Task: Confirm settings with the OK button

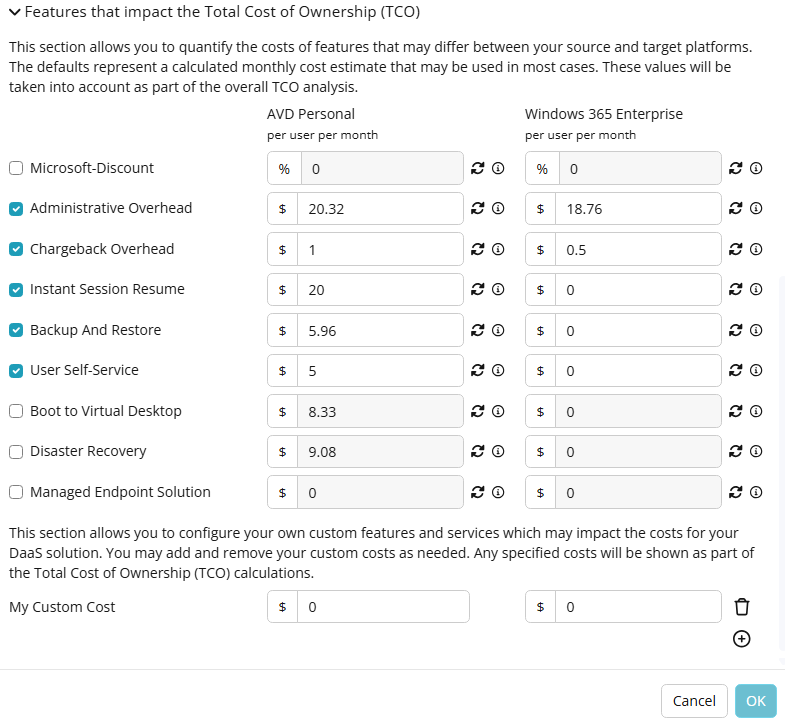Action: pyautogui.click(x=756, y=701)
